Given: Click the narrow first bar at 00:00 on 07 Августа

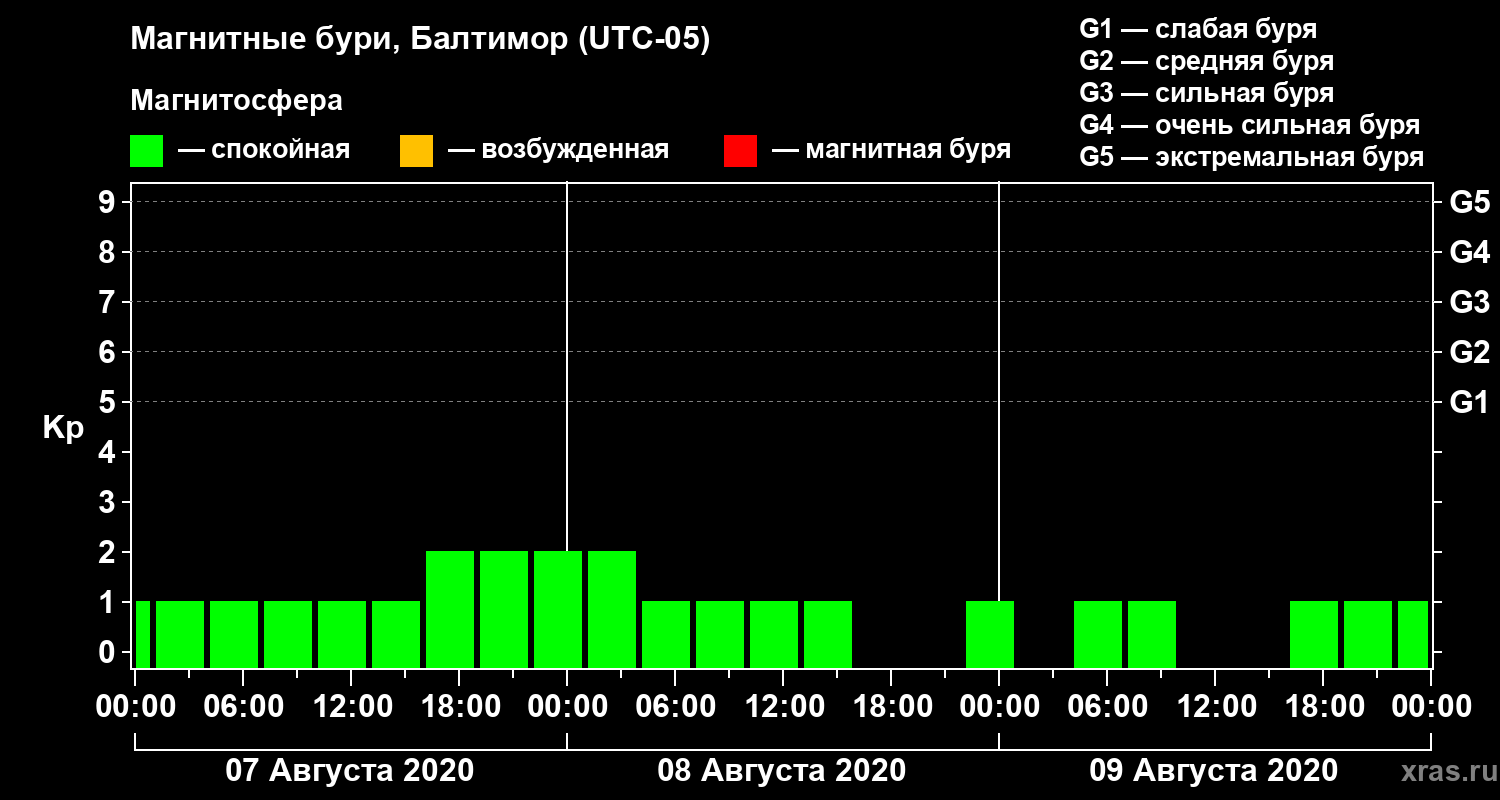Looking at the screenshot, I should click(x=143, y=634).
